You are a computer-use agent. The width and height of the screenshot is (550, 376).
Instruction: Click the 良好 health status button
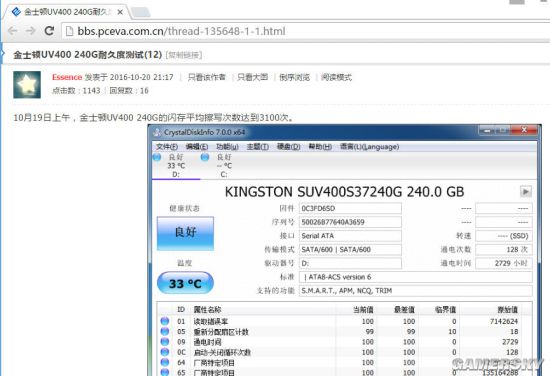185,233
